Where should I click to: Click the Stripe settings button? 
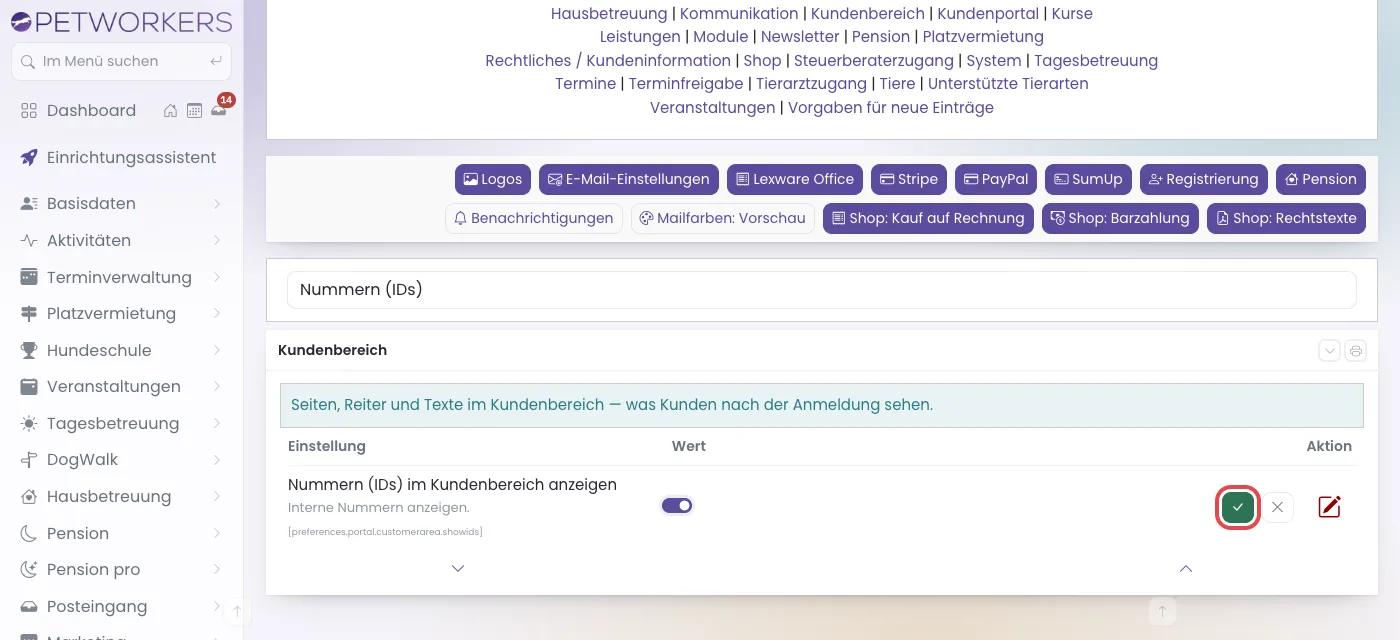point(909,179)
